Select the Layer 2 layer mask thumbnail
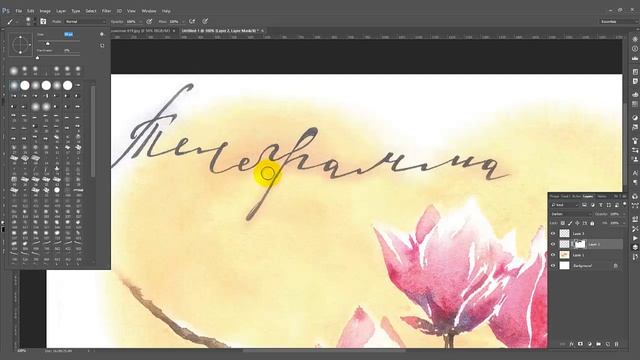 [x=580, y=244]
